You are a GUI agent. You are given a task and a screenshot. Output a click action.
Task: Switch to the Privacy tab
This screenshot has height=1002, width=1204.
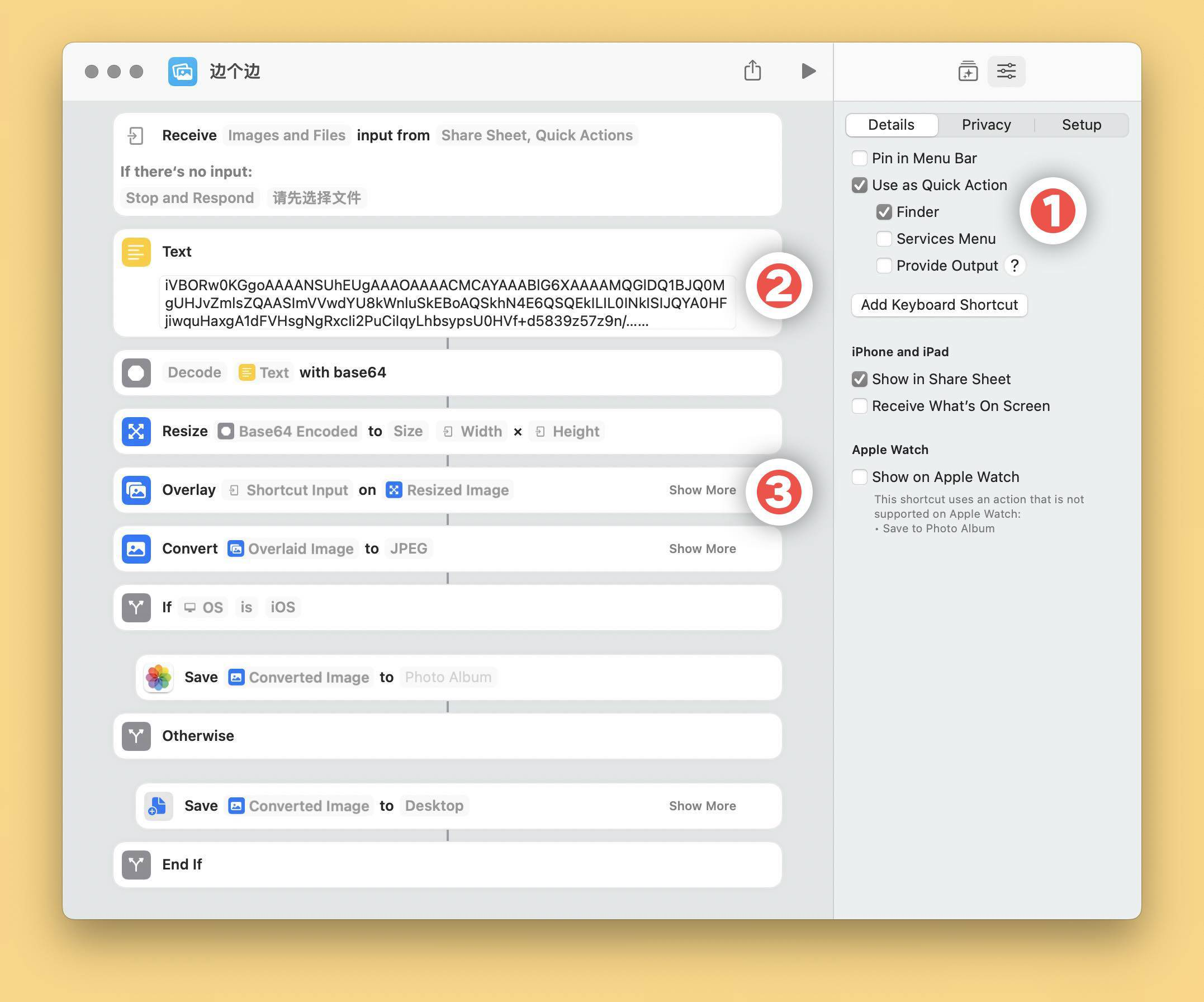pyautogui.click(x=986, y=125)
